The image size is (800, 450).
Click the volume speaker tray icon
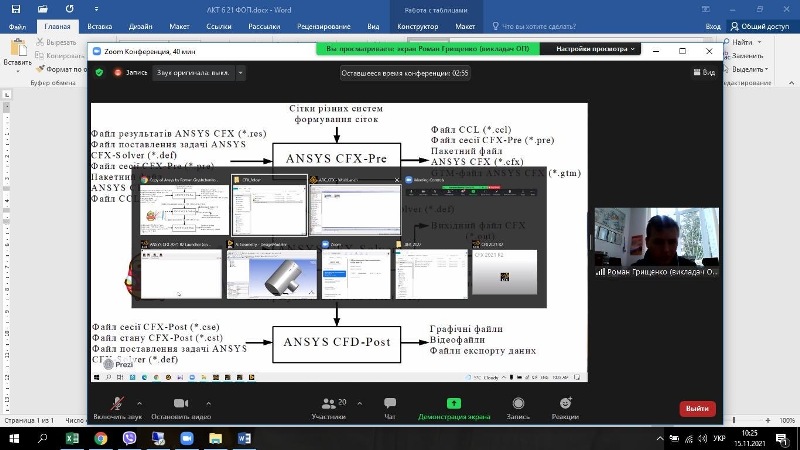coord(703,438)
